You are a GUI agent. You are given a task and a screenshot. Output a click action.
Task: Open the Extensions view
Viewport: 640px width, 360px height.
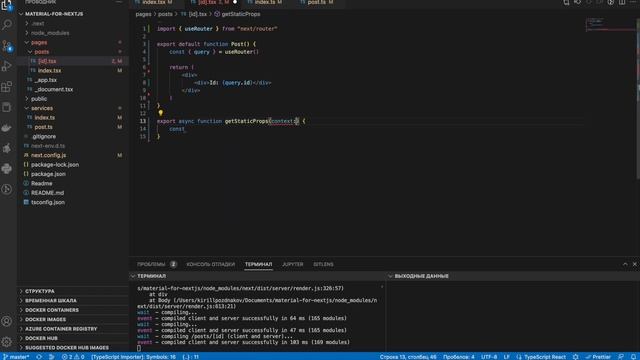tap(7, 87)
